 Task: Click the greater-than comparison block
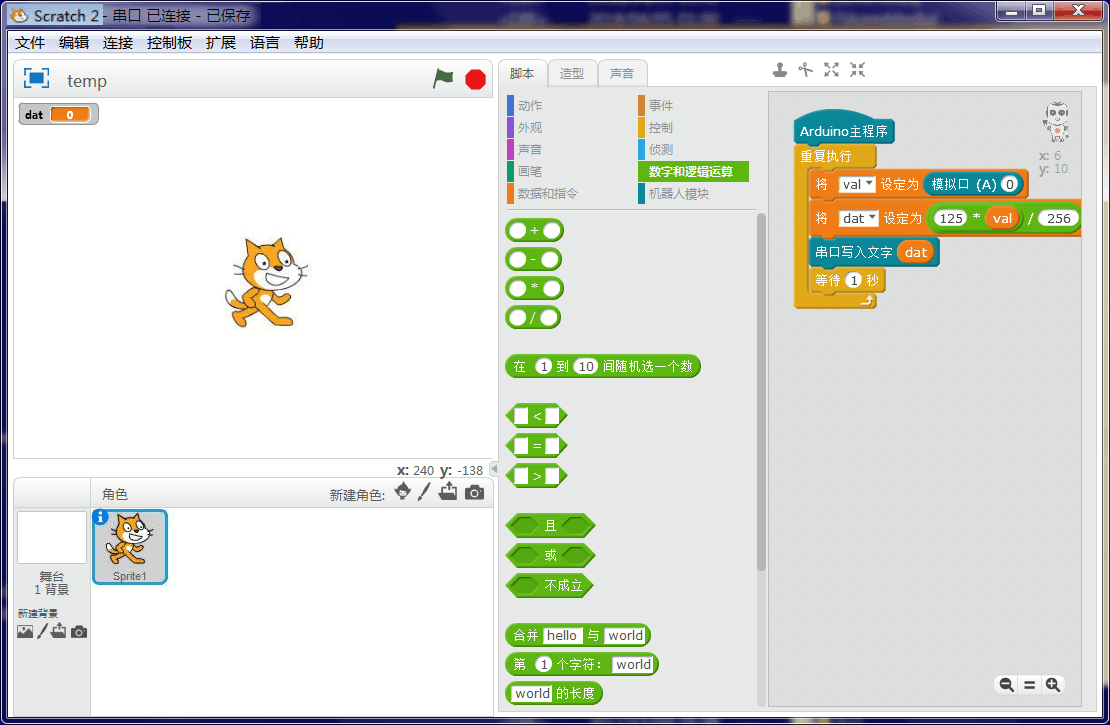tap(537, 476)
